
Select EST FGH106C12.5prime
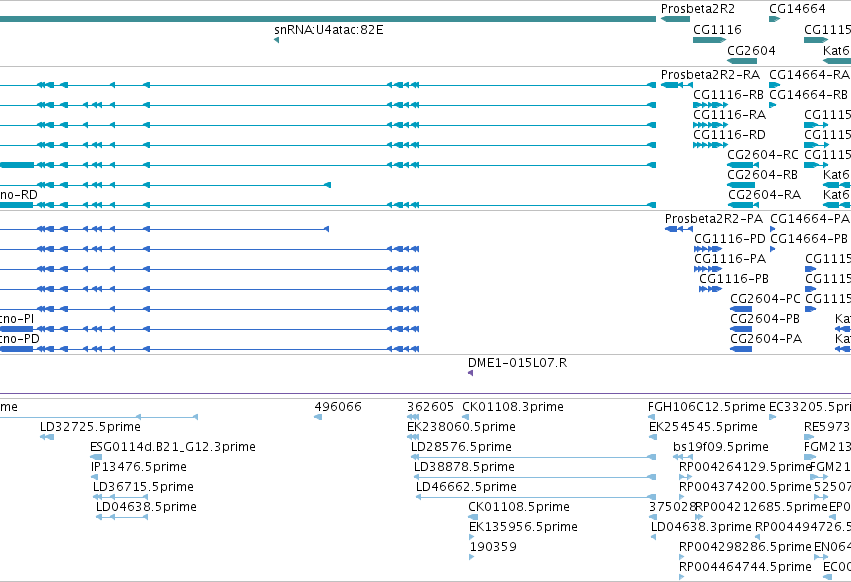click(707, 407)
